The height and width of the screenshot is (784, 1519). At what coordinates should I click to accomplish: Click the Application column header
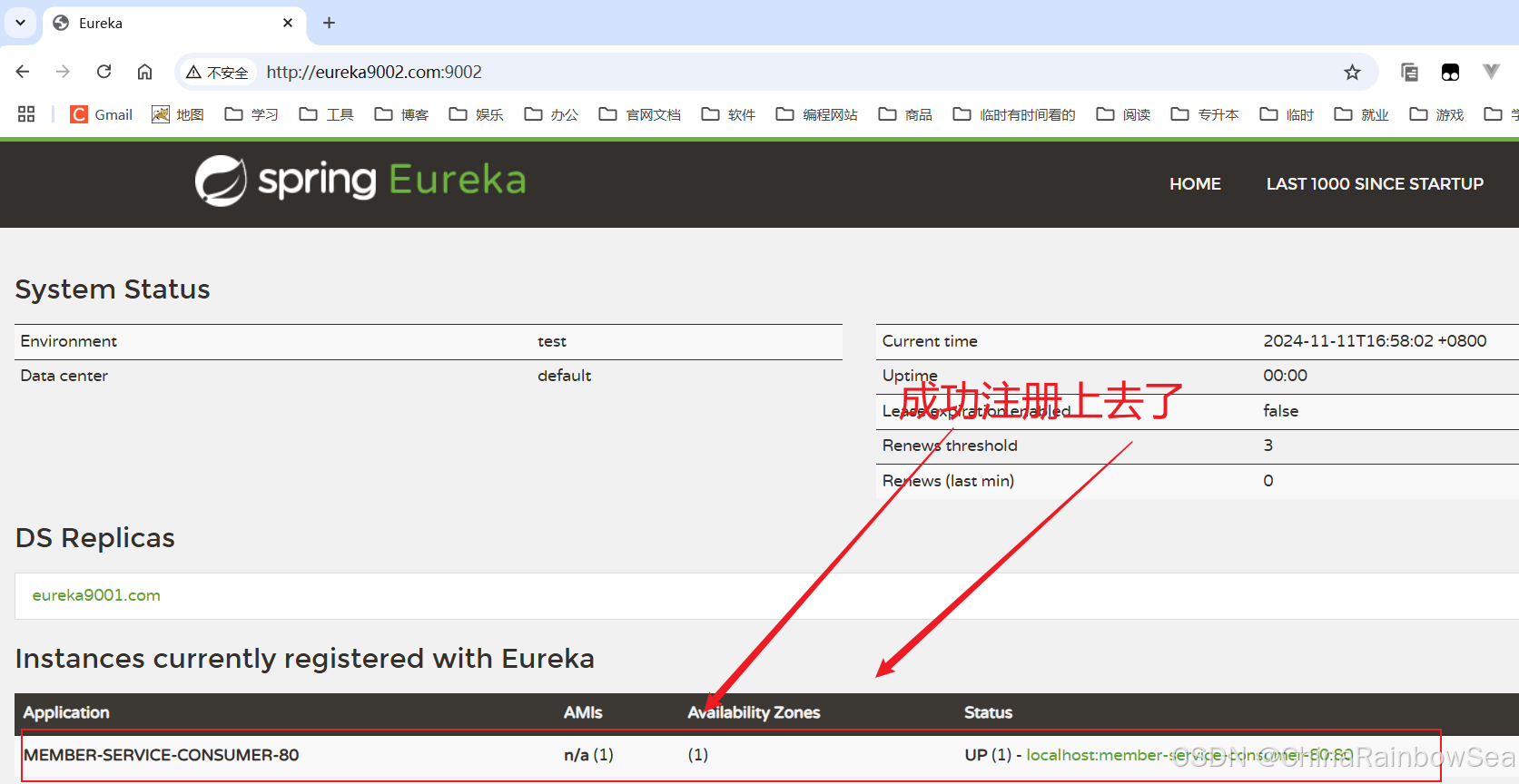pyautogui.click(x=66, y=712)
